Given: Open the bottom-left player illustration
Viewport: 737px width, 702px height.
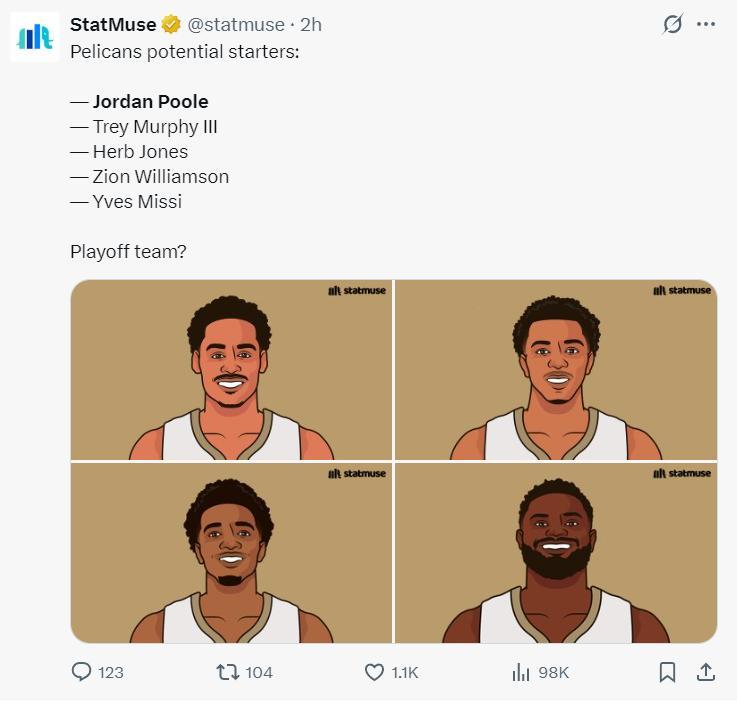Looking at the screenshot, I should [231, 553].
